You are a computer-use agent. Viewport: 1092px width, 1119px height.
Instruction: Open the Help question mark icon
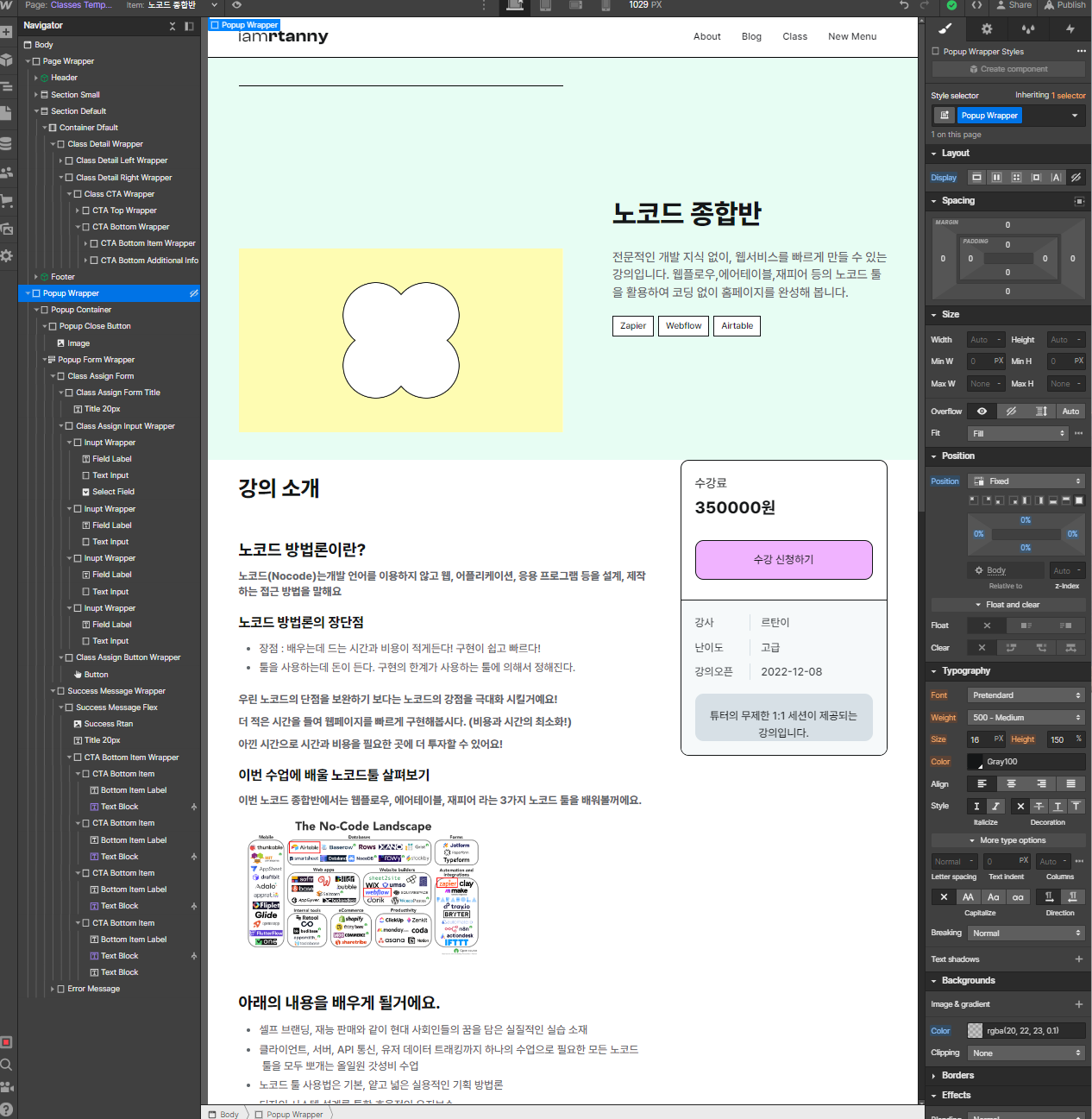6,1110
